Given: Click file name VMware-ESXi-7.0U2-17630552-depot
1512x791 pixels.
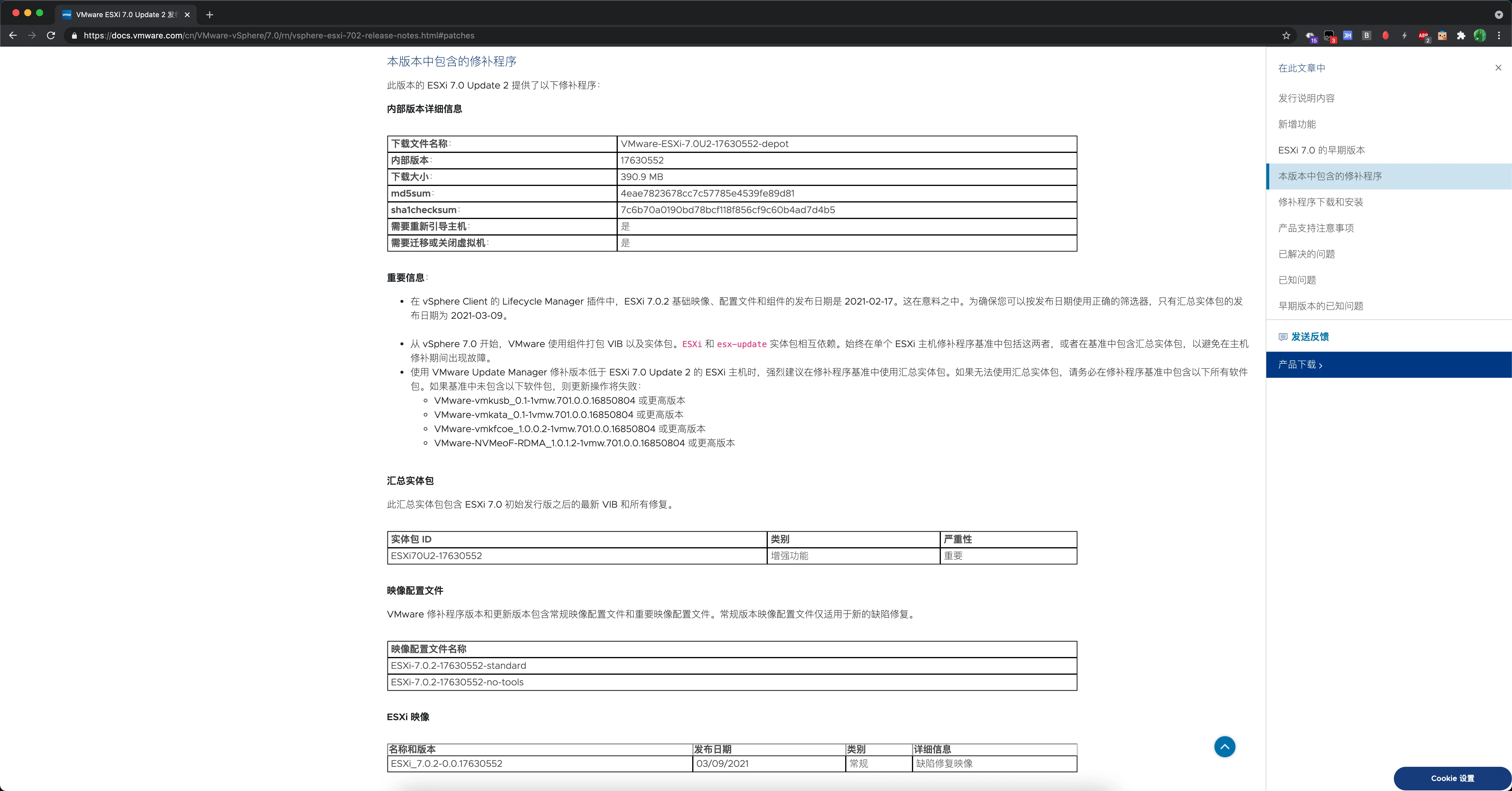Looking at the screenshot, I should coord(704,144).
